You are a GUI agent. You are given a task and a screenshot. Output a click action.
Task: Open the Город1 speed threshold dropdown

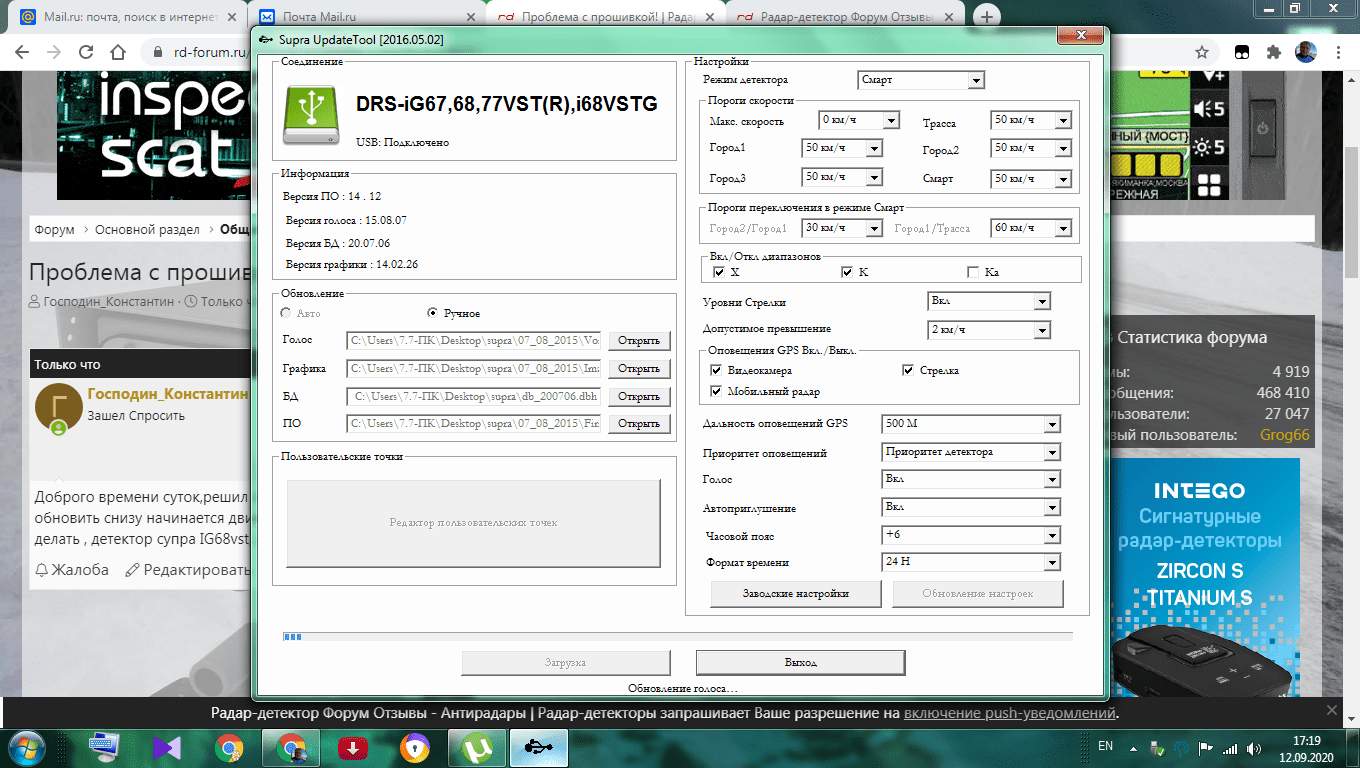(842, 148)
